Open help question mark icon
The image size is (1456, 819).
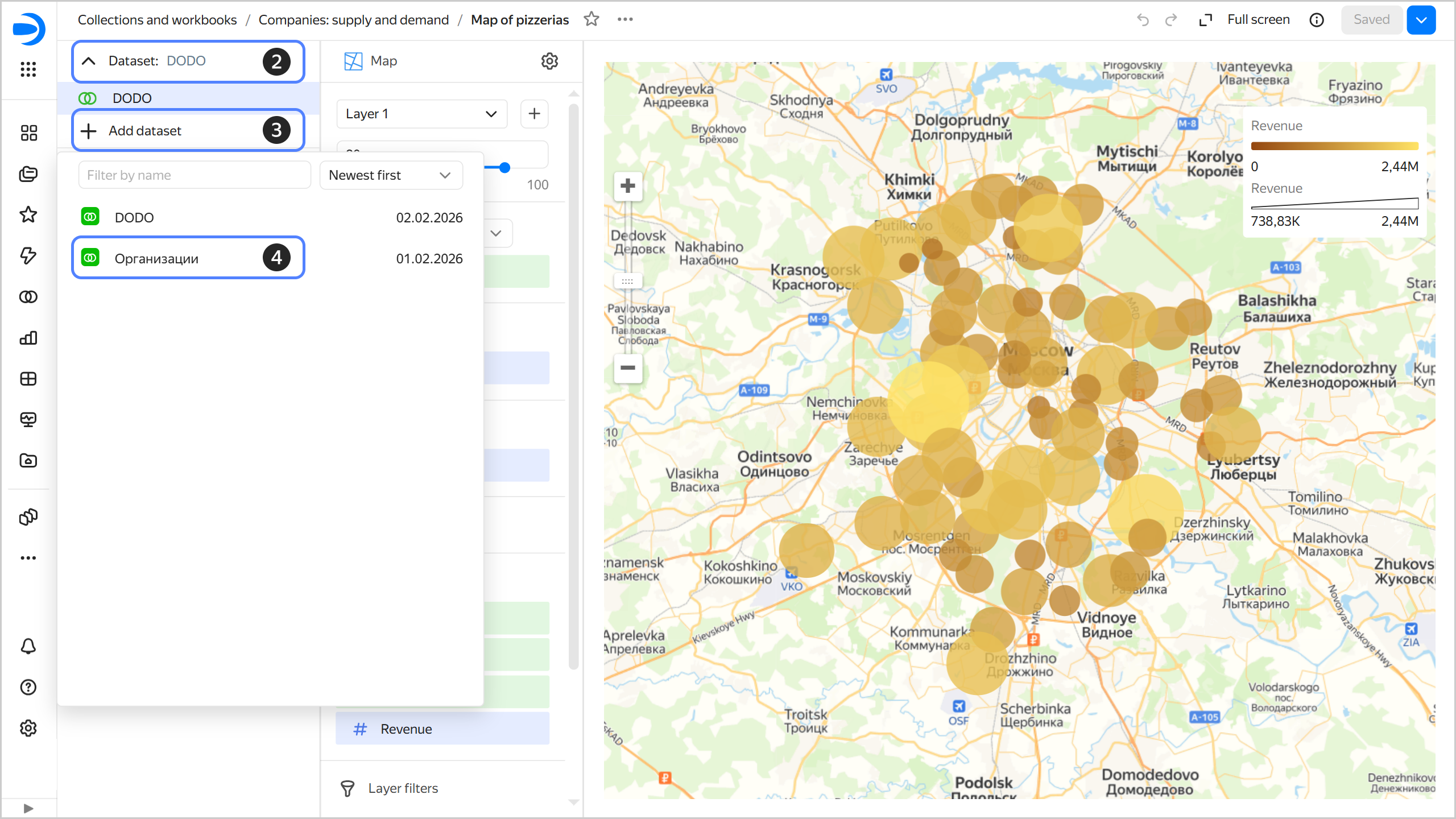pyautogui.click(x=28, y=687)
